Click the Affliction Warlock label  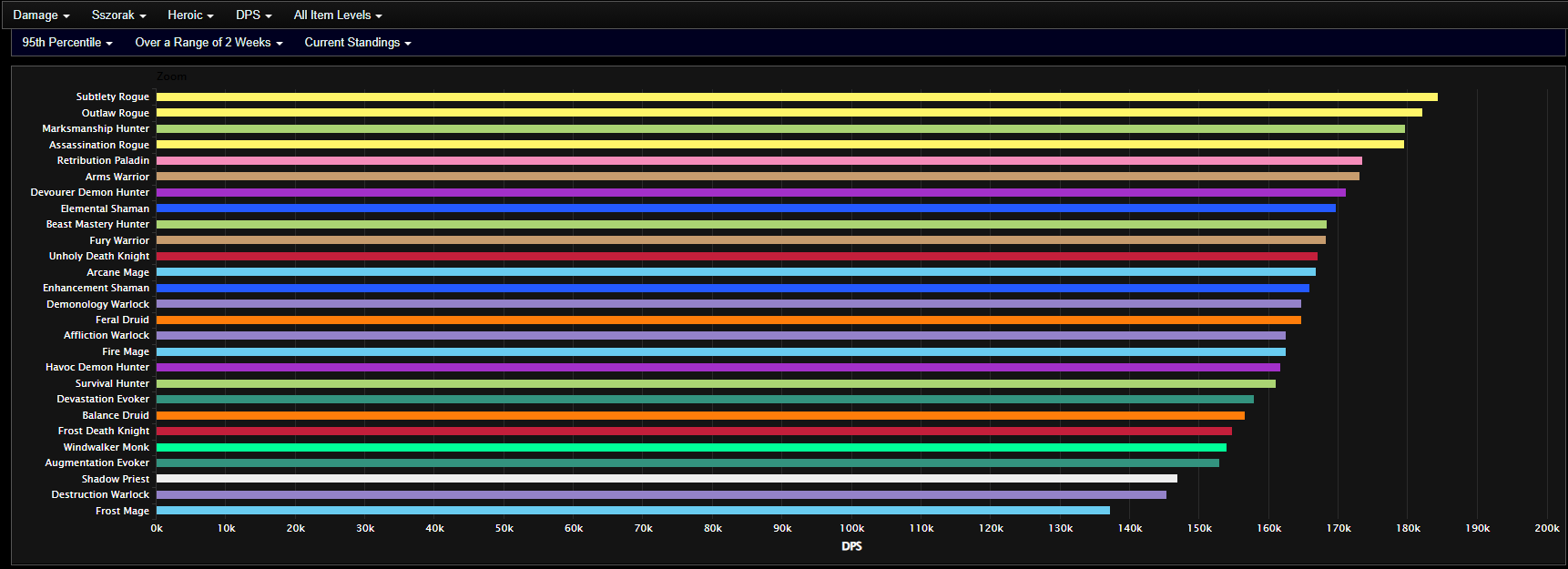click(x=106, y=335)
